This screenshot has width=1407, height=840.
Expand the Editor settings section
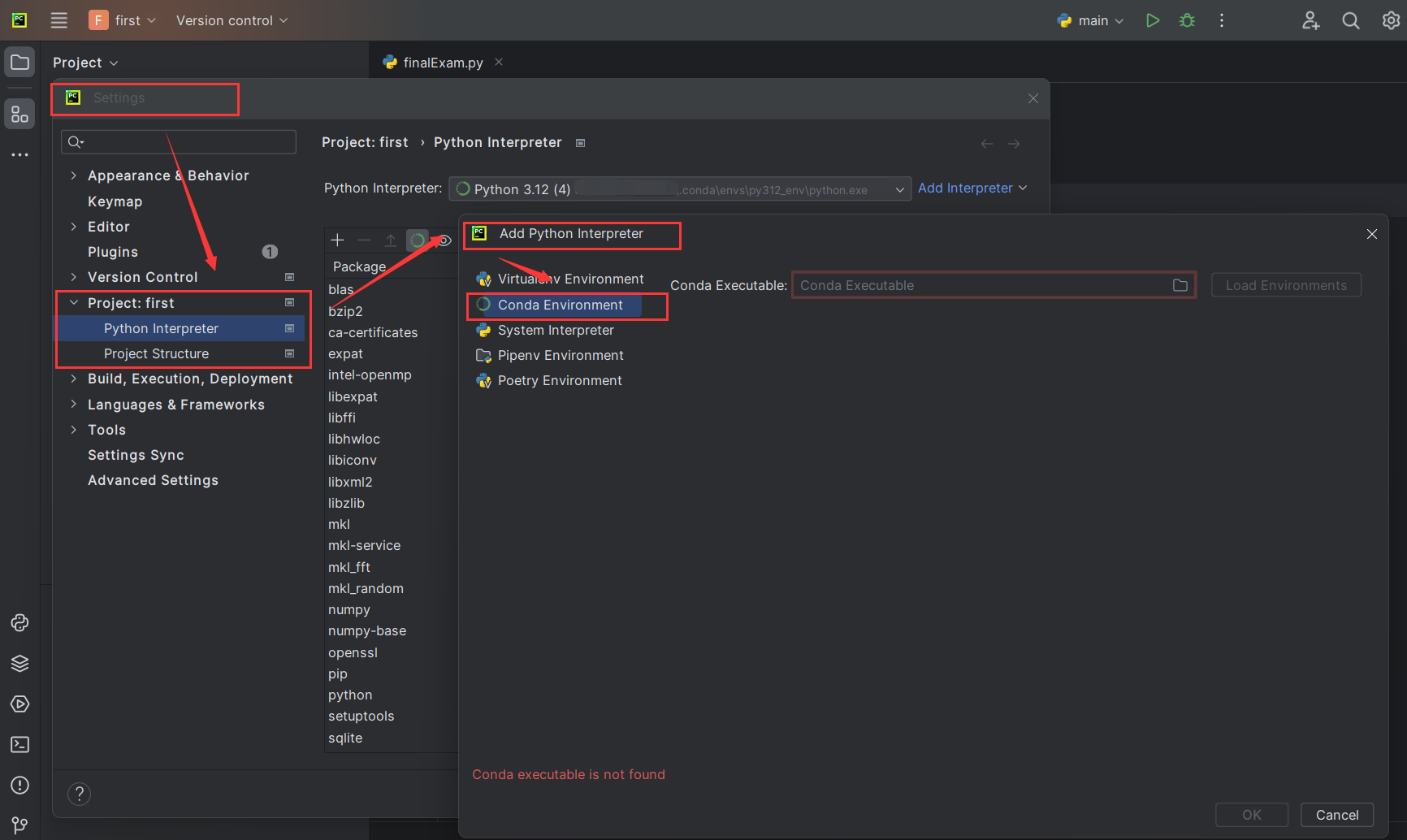click(74, 227)
